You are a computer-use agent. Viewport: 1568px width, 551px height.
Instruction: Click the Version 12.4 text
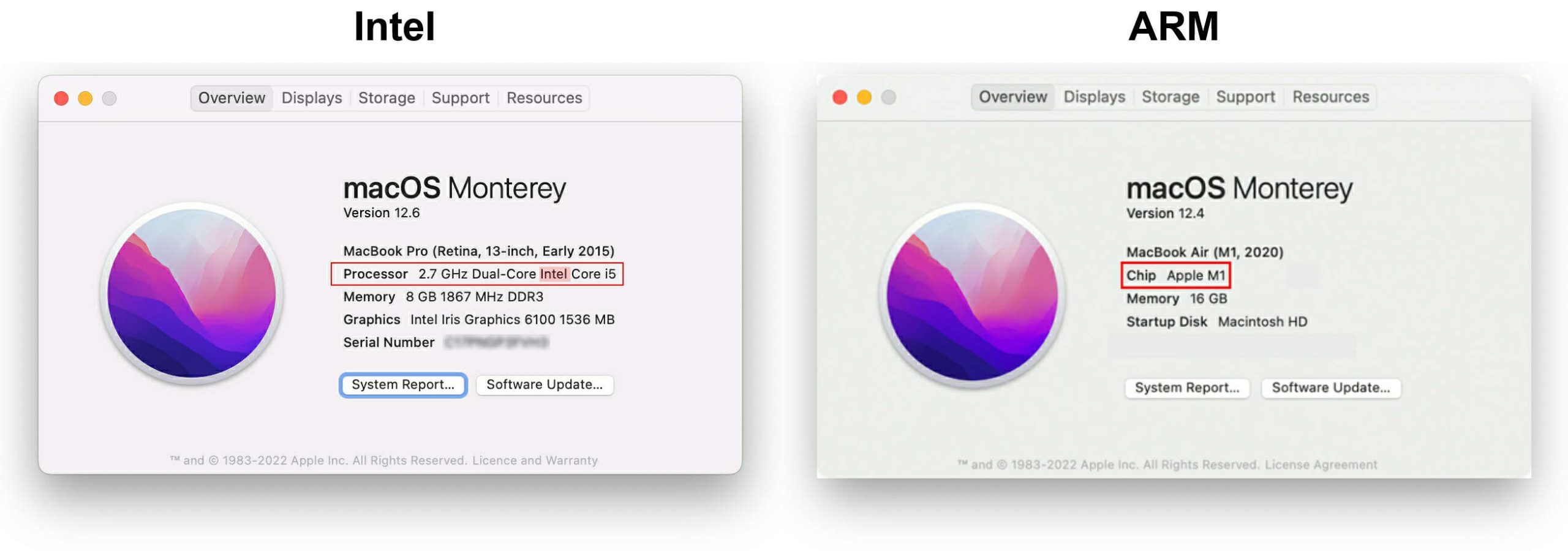pos(1164,214)
